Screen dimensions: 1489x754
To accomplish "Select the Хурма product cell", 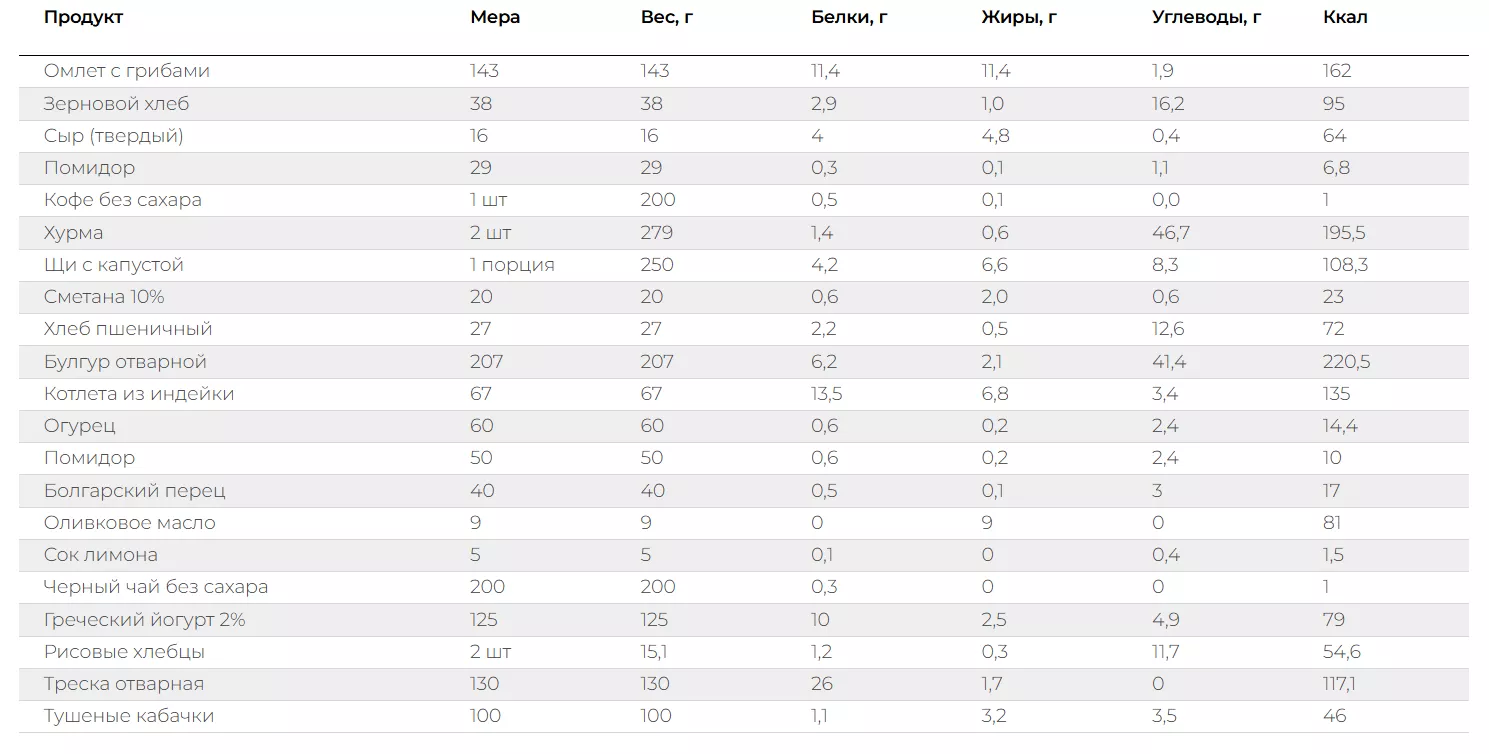I will [x=73, y=233].
